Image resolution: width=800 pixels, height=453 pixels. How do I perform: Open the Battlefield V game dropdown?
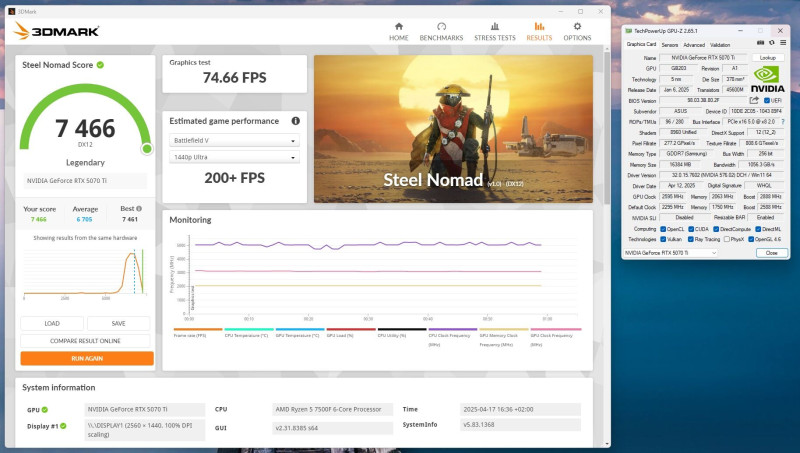click(234, 140)
